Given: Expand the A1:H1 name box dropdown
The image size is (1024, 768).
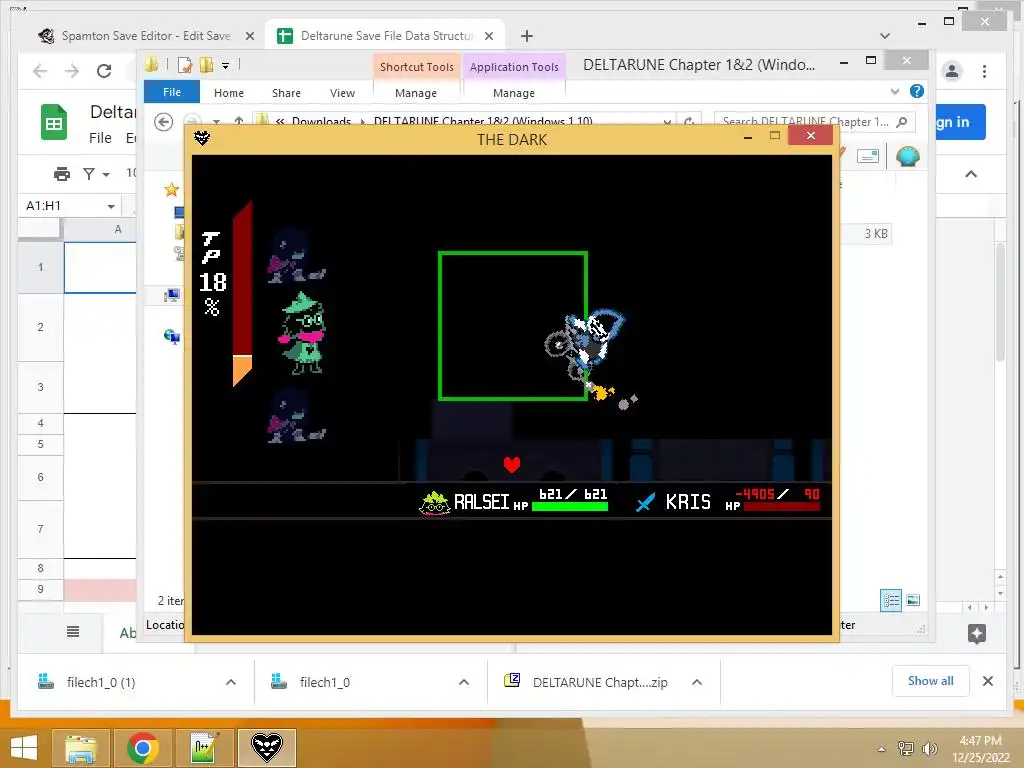Looking at the screenshot, I should pyautogui.click(x=111, y=206).
